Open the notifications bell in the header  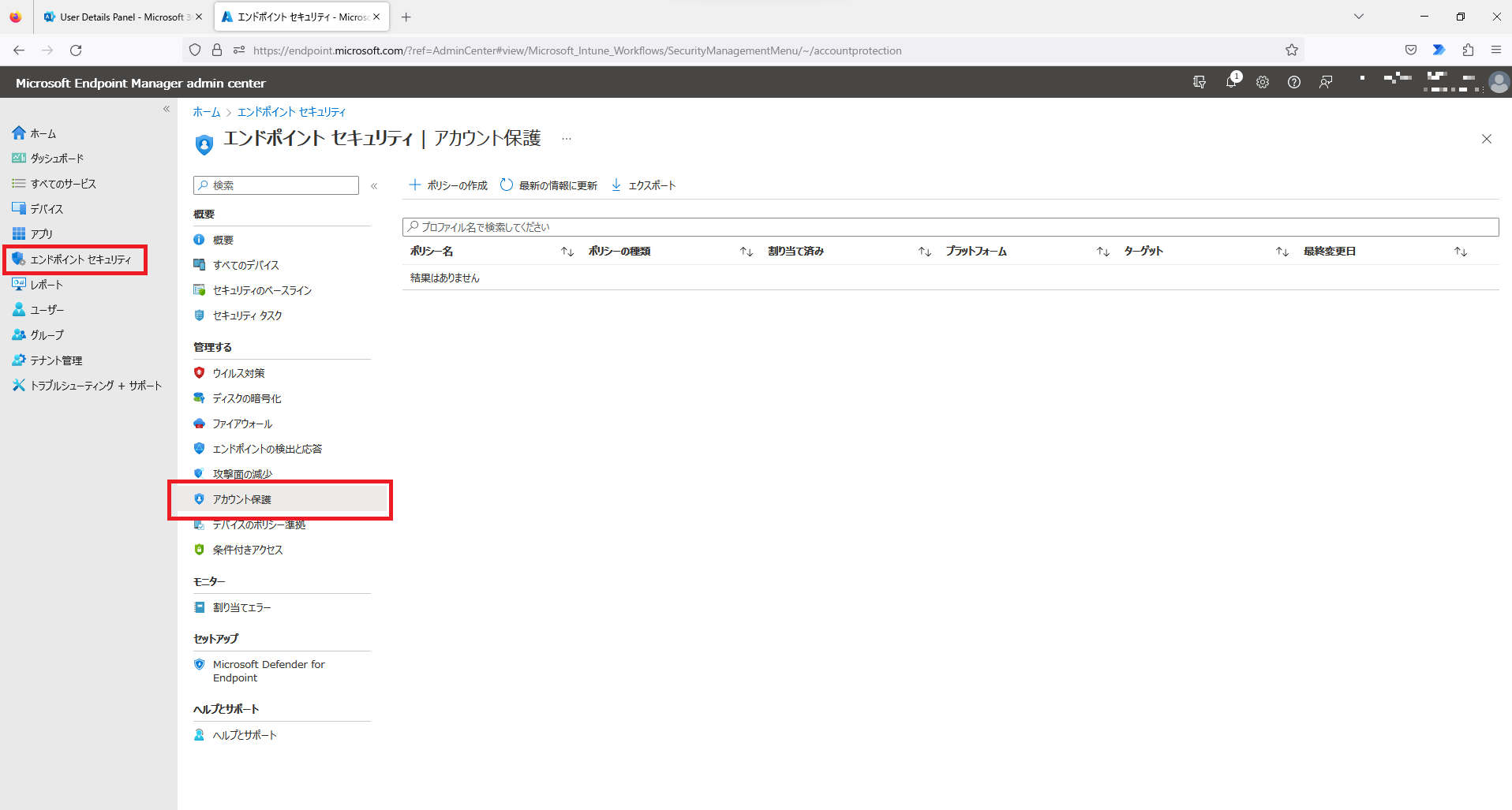click(x=1231, y=82)
